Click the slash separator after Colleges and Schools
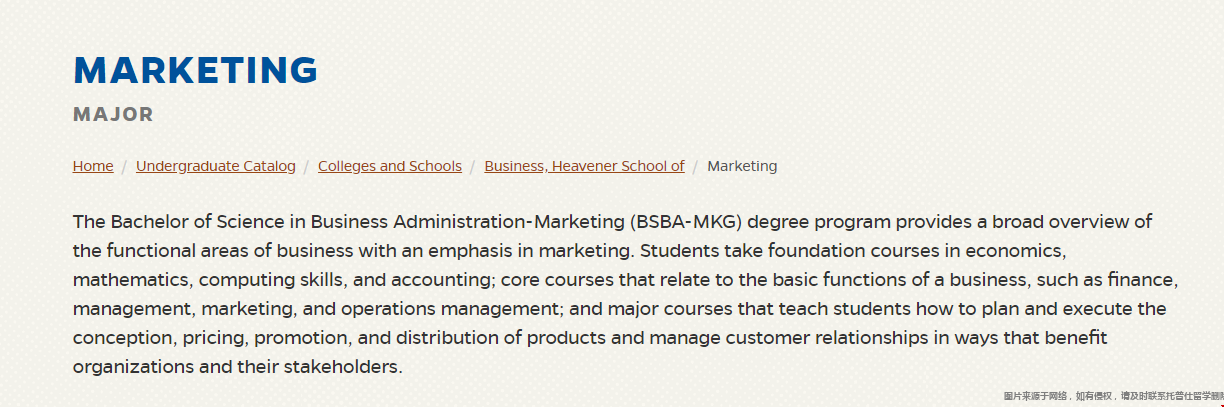Image resolution: width=1224 pixels, height=407 pixels. pos(473,166)
